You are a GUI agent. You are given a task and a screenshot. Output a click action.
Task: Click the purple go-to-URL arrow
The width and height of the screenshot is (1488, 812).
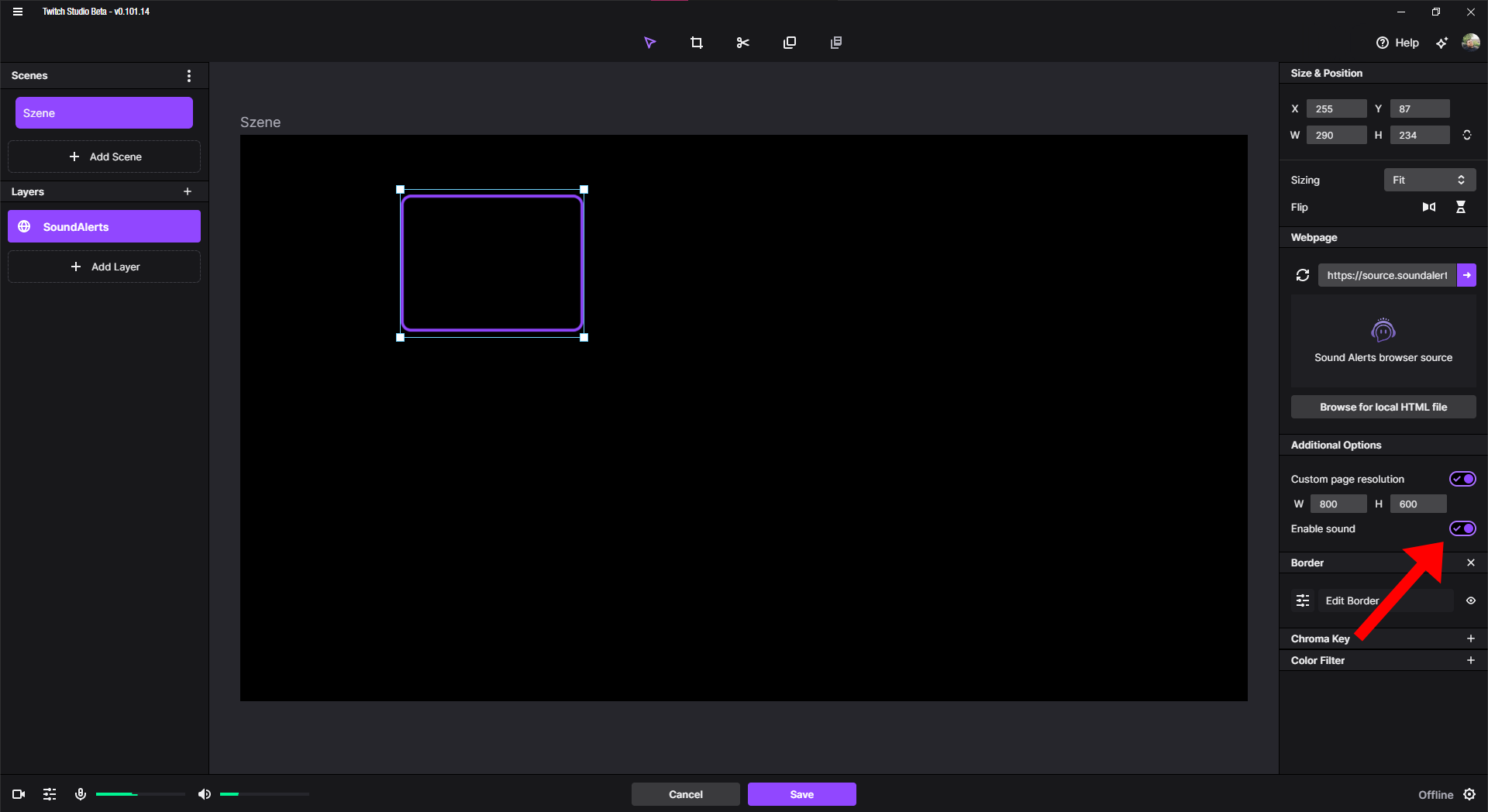[1466, 275]
